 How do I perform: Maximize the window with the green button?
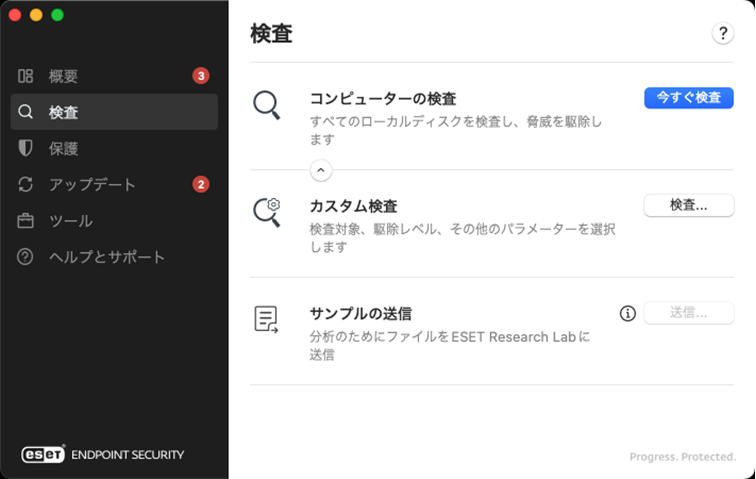point(57,15)
